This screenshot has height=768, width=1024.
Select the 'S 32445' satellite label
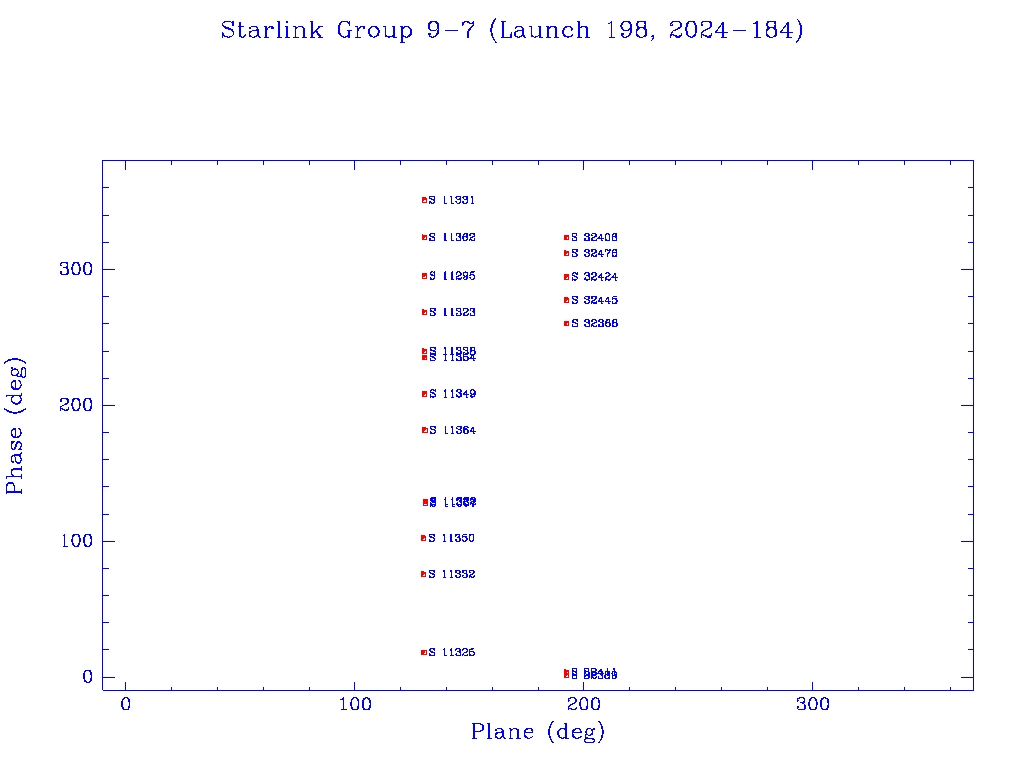point(594,300)
